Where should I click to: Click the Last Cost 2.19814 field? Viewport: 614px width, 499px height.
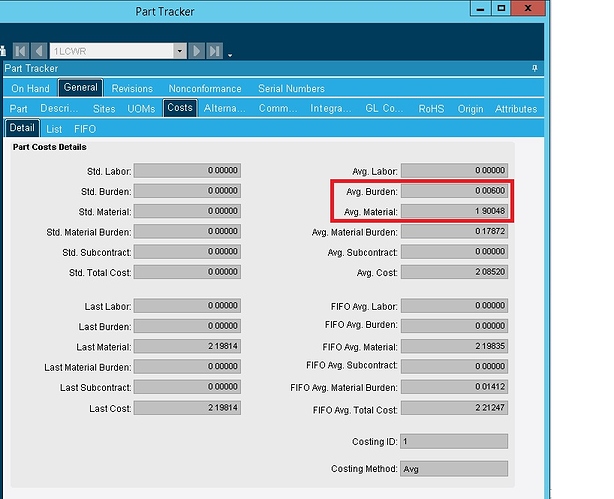[x=187, y=408]
